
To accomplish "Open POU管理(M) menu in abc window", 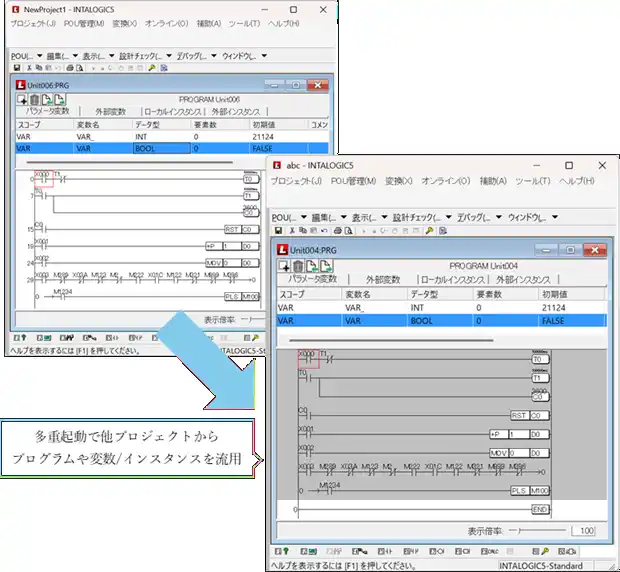I will tap(353, 181).
